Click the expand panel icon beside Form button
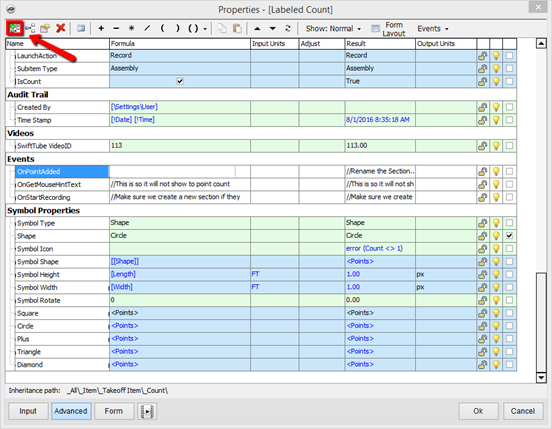 pos(147,411)
